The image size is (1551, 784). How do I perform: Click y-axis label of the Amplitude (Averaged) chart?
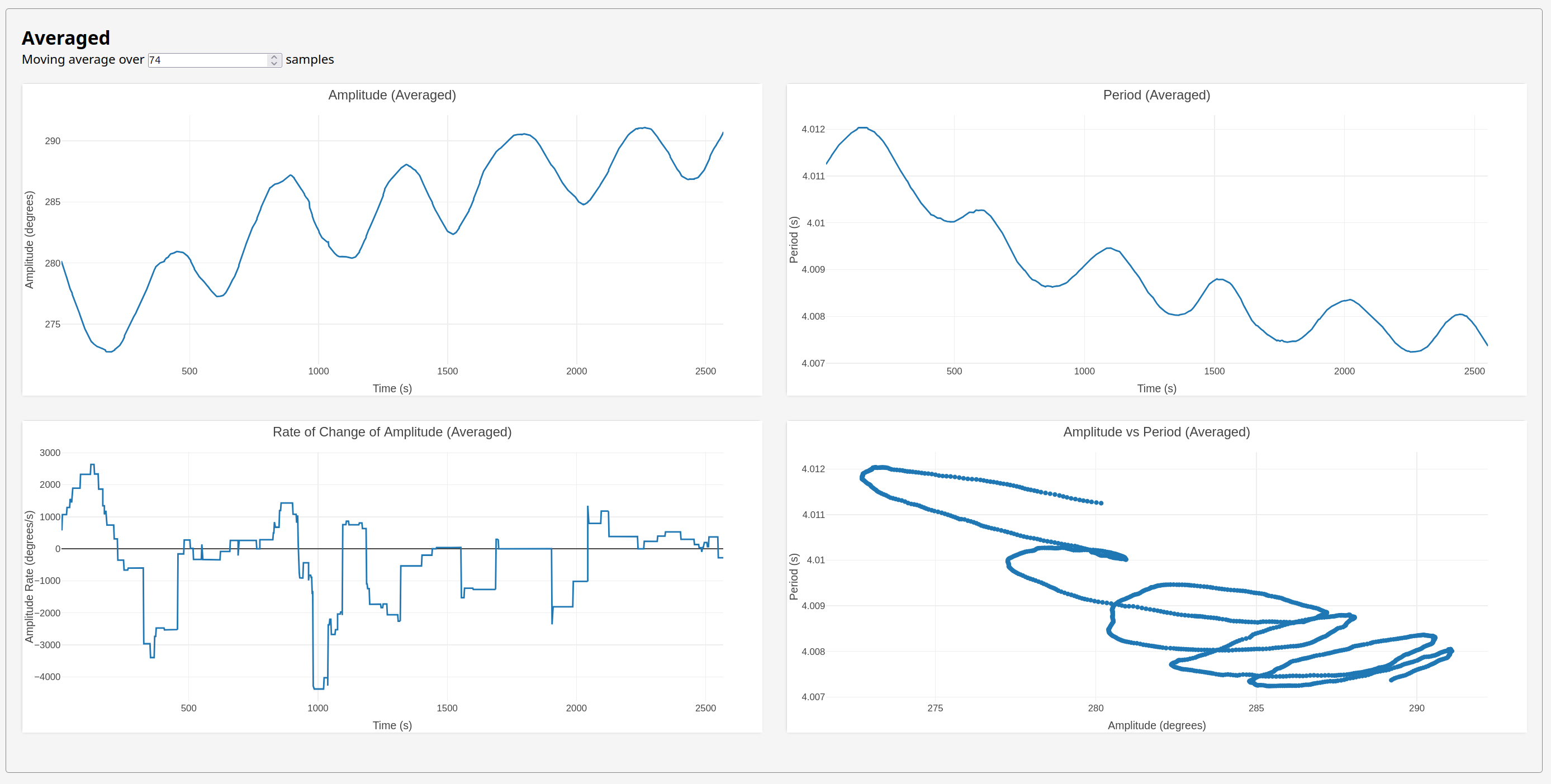[x=29, y=240]
